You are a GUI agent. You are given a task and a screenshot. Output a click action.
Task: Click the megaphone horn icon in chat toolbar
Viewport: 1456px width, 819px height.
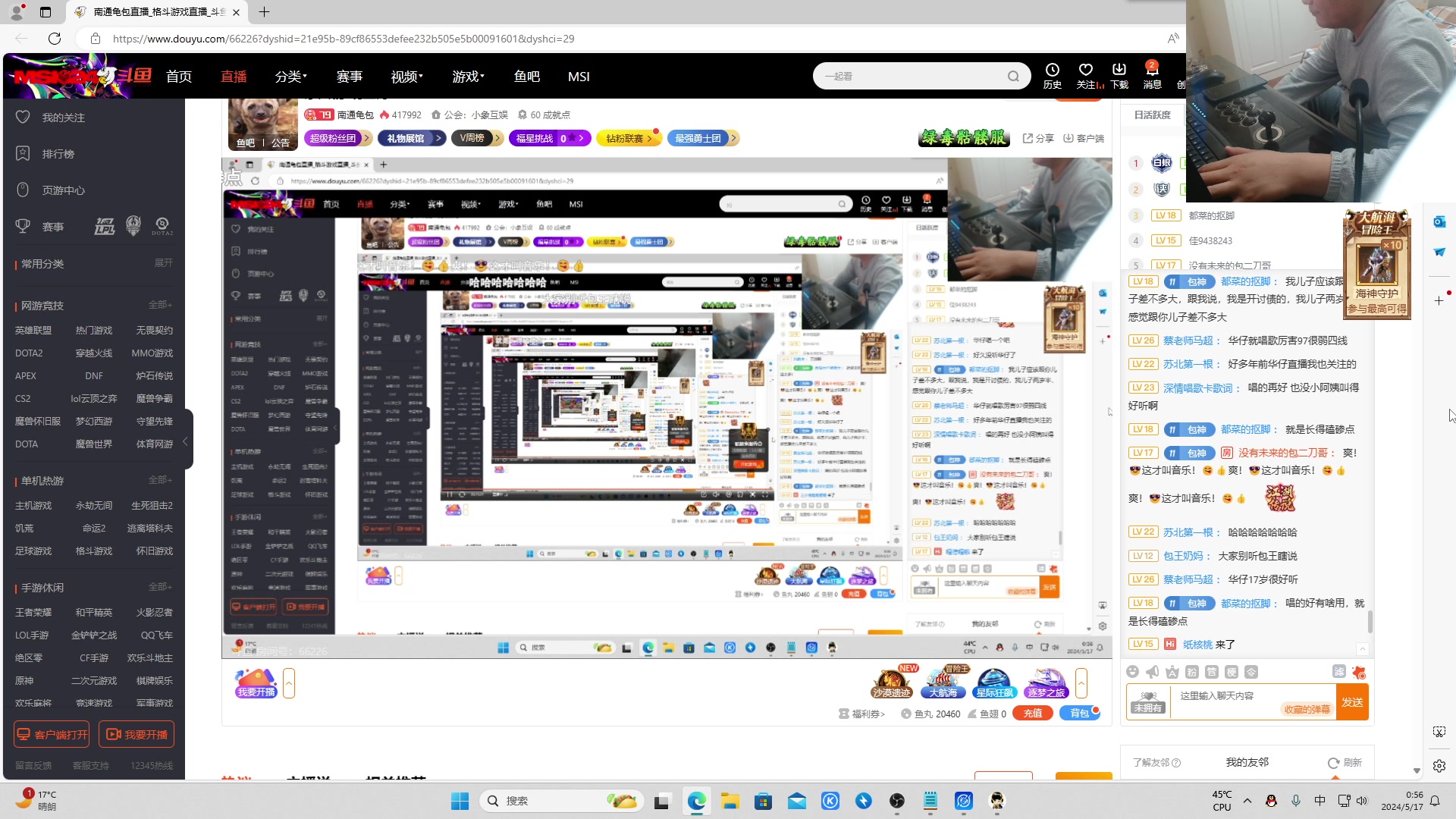coord(1152,672)
